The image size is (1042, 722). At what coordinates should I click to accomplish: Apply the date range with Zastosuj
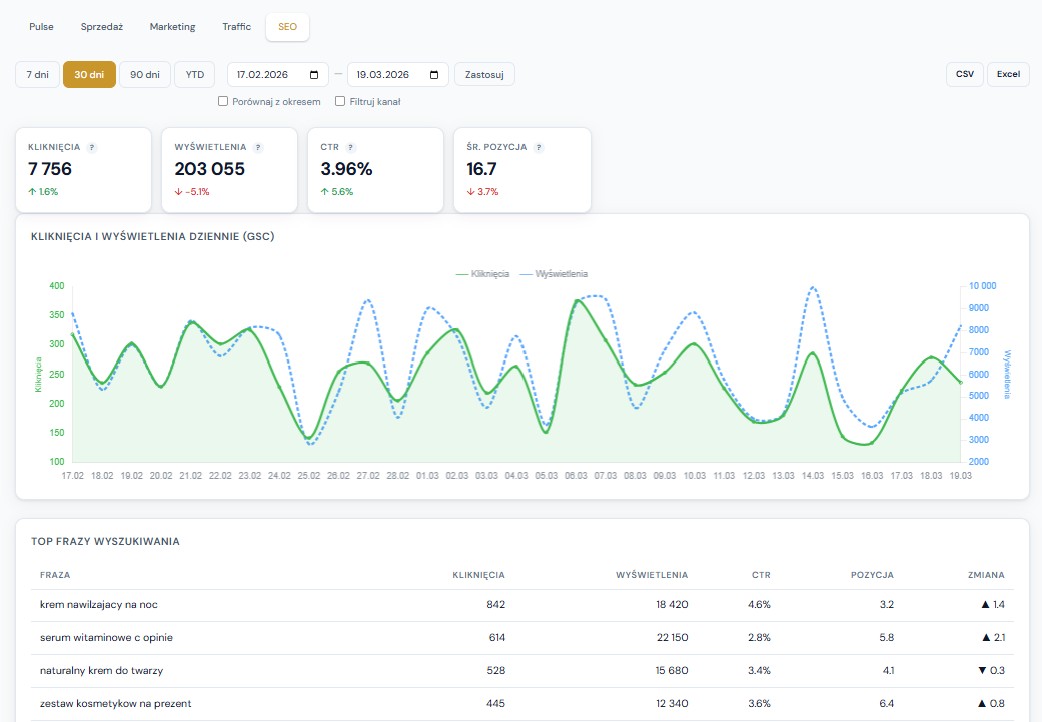484,74
